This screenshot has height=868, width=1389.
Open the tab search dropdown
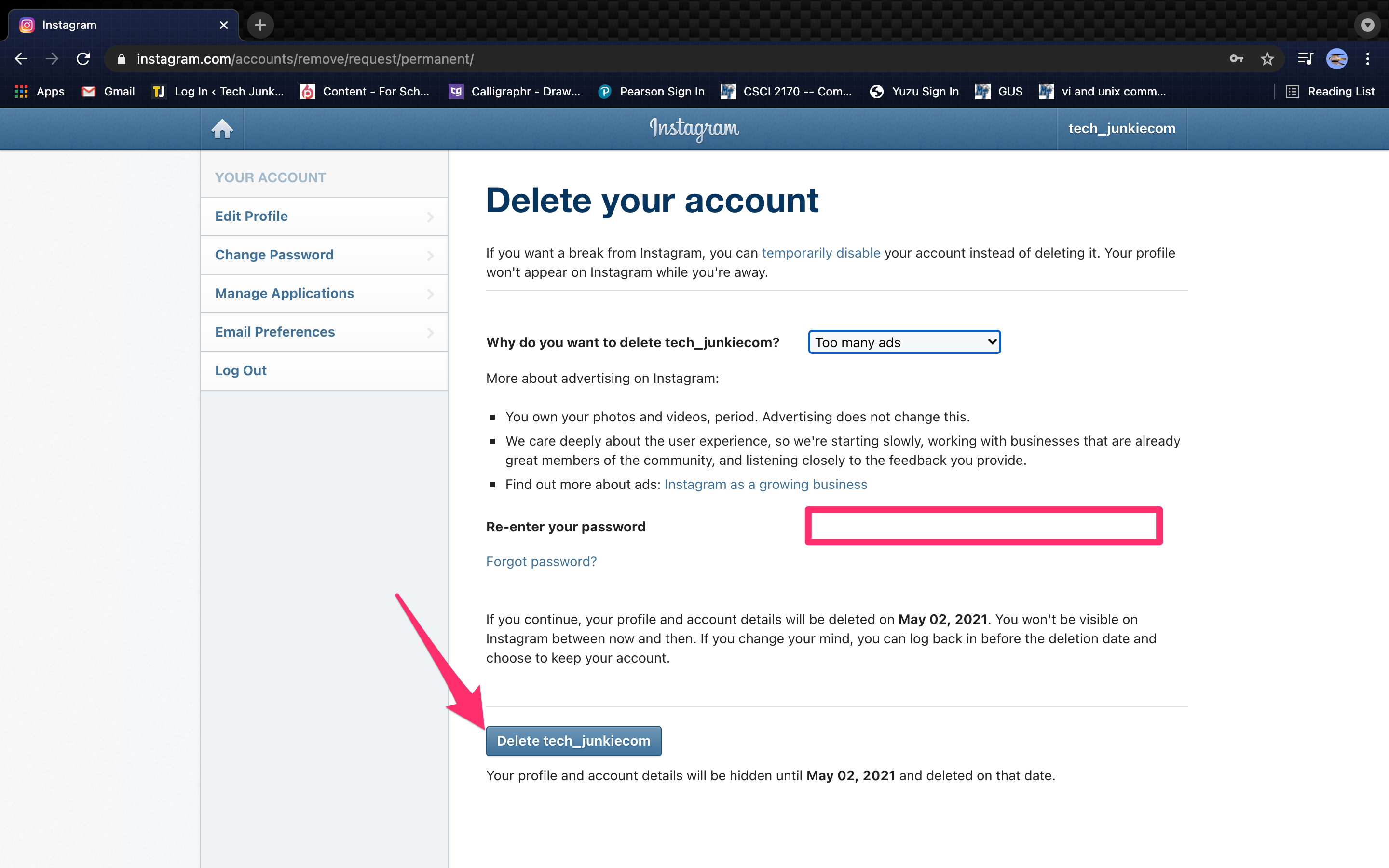point(1368,25)
